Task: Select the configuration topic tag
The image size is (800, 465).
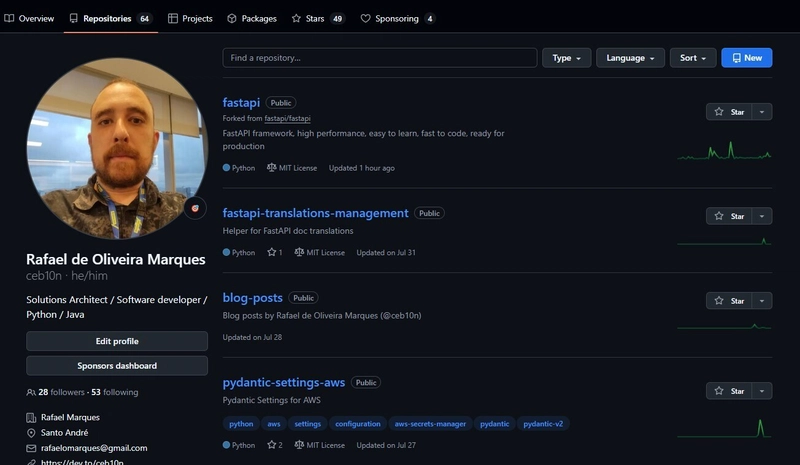Action: (358, 424)
